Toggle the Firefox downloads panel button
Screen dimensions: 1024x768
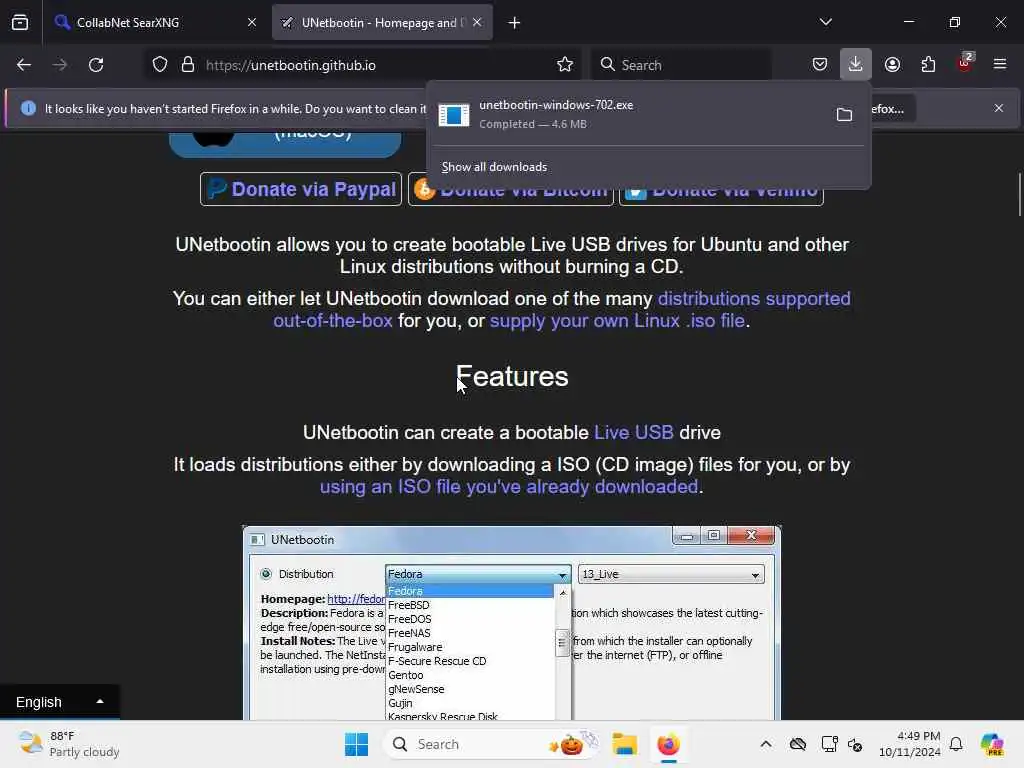(856, 65)
